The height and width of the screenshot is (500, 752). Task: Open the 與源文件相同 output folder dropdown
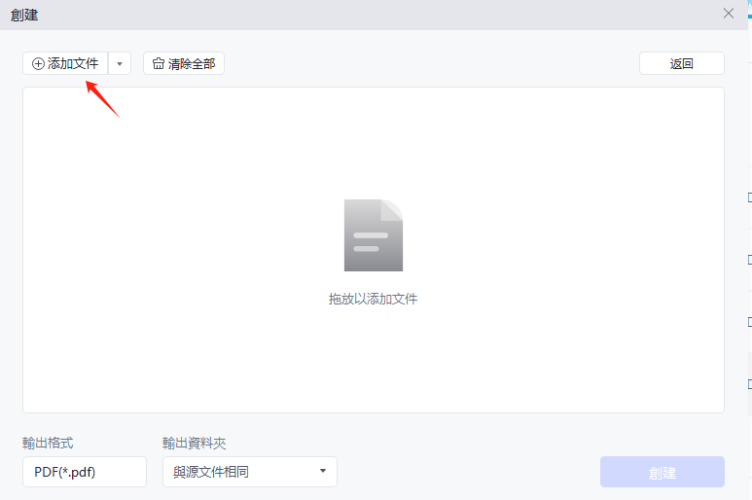coord(250,472)
